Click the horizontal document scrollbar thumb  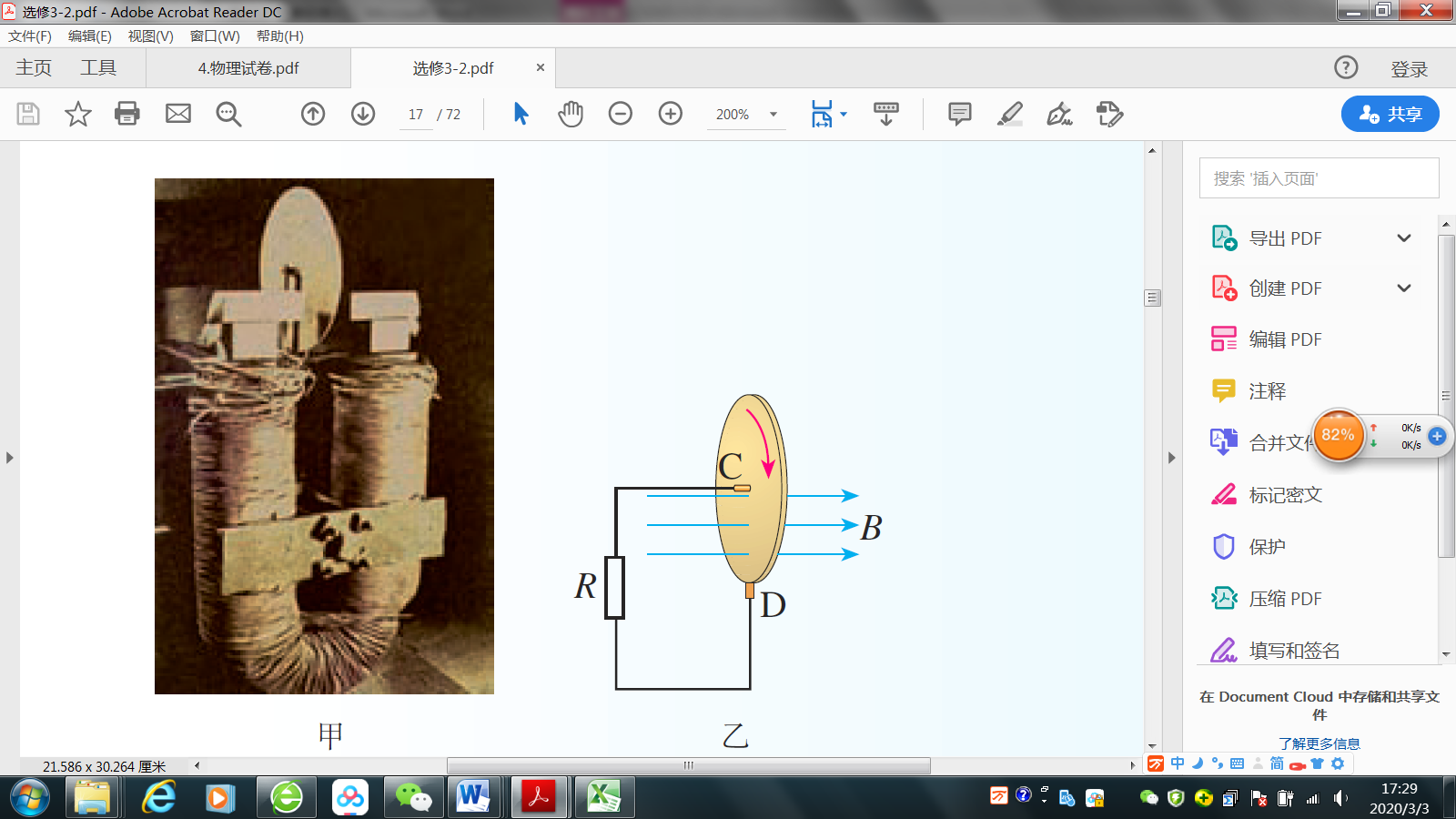tap(689, 765)
